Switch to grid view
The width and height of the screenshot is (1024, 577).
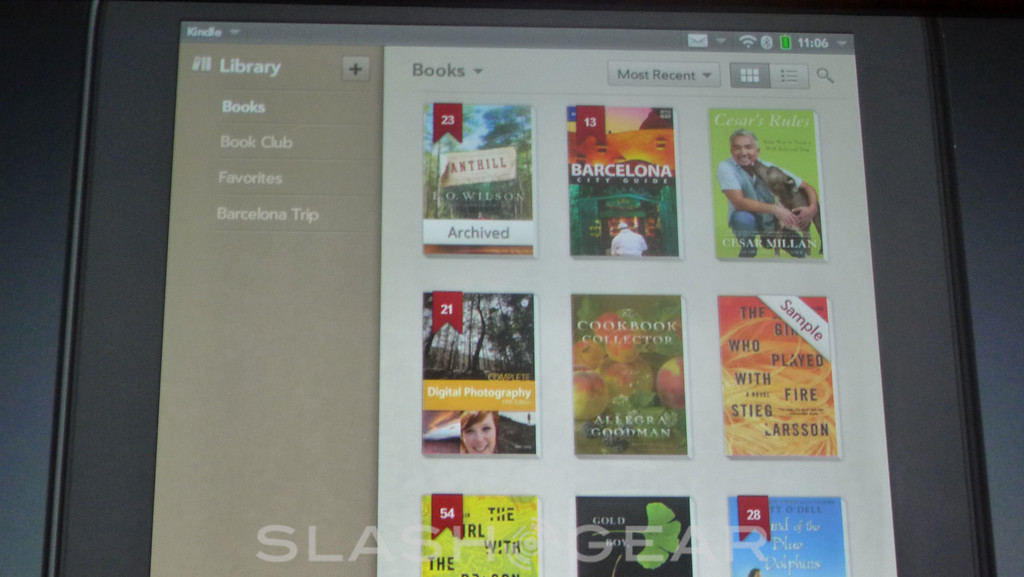click(749, 75)
